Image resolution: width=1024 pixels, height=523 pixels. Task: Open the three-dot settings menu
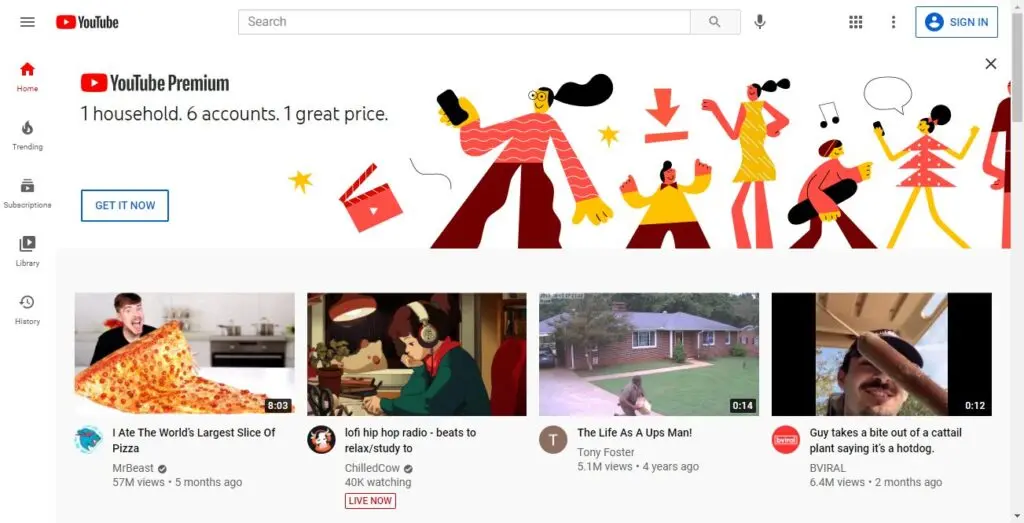(893, 22)
